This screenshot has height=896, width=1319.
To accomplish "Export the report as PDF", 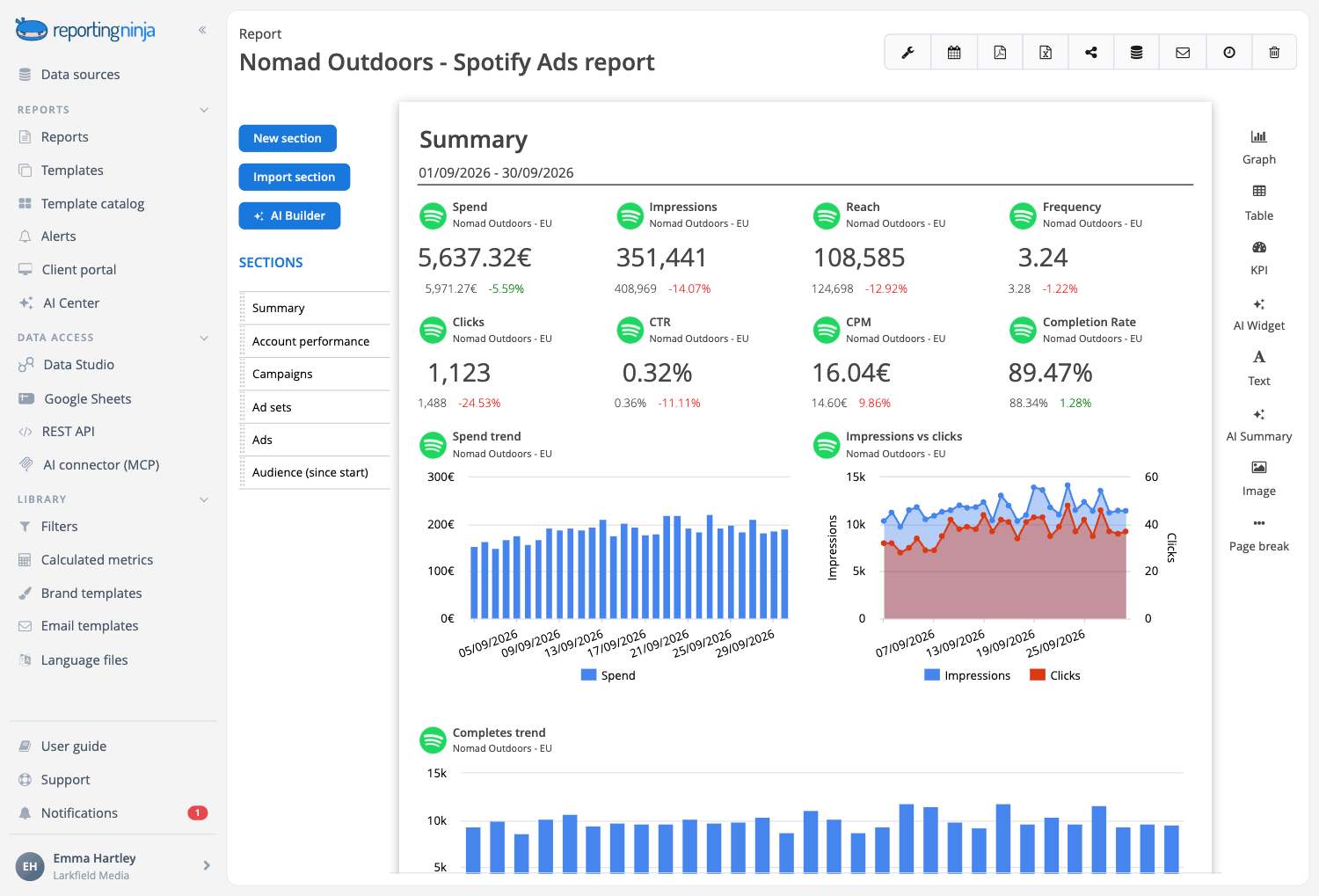I will [x=1000, y=53].
